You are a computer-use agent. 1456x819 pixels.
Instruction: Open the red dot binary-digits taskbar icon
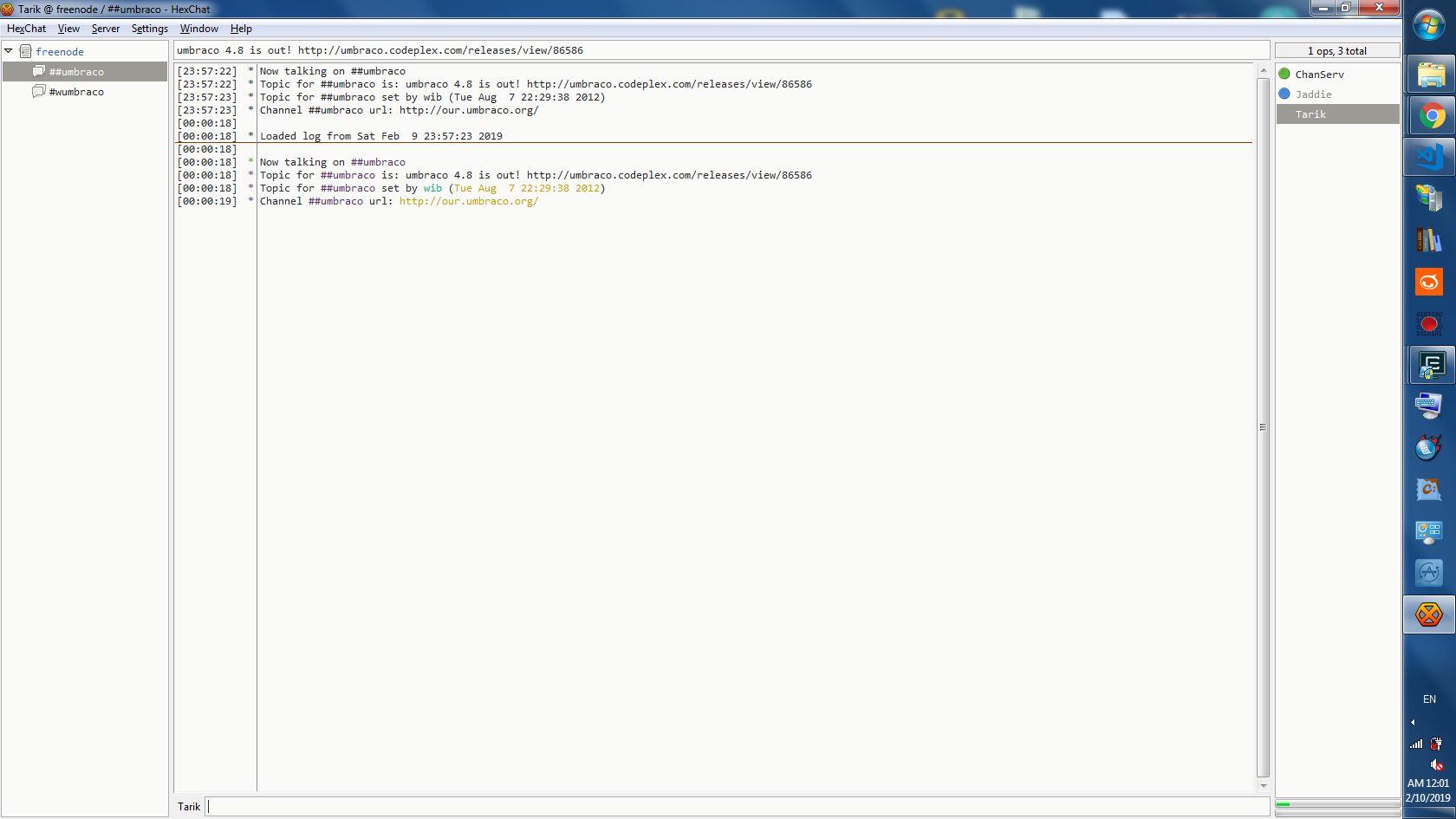[x=1429, y=323]
